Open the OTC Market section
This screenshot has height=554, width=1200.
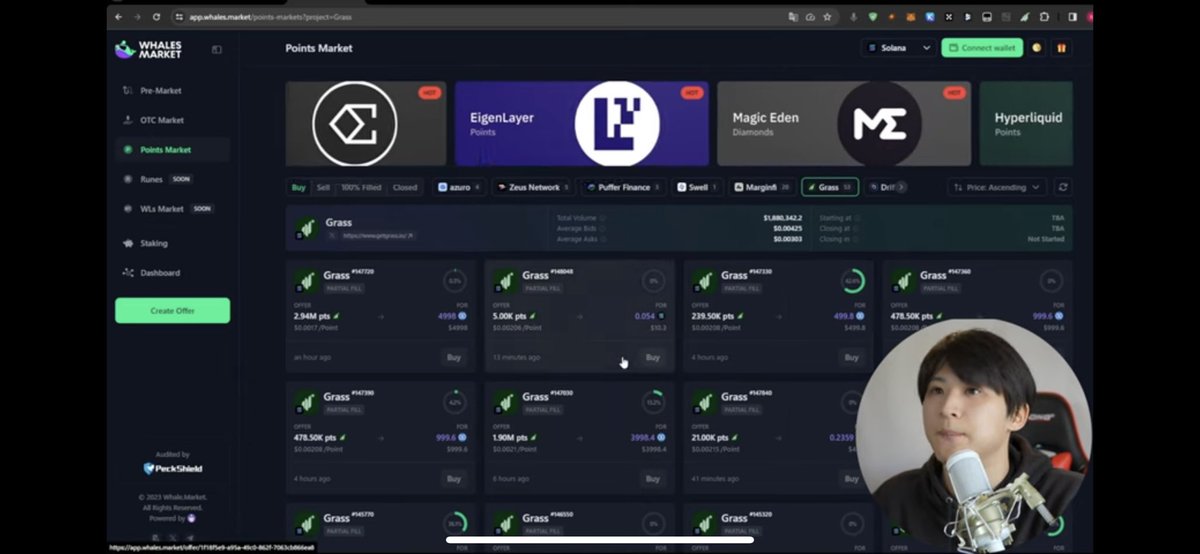pyautogui.click(x=162, y=120)
